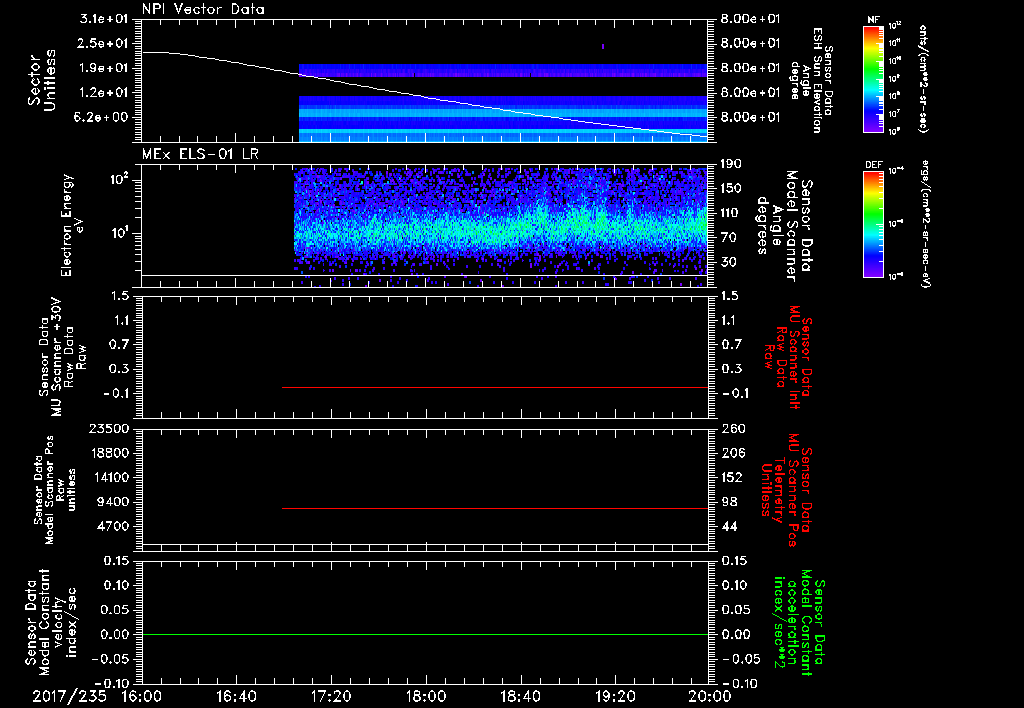The height and width of the screenshot is (708, 1024).
Task: Click the "cnts/(cm**2-sr-sec)" color bar unit label
Action: 922,78
